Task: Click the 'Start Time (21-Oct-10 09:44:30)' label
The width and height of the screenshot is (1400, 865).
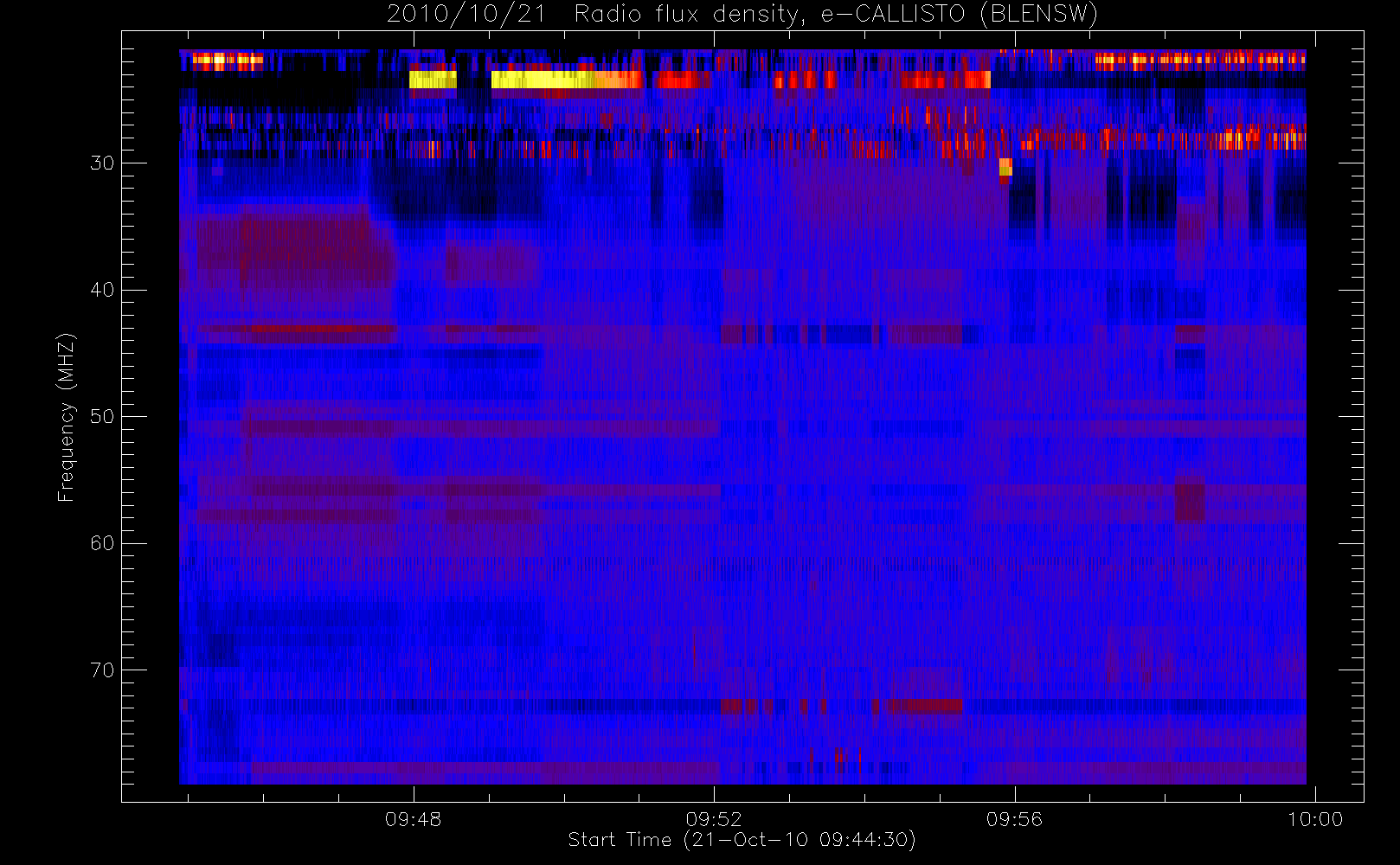Action: (742, 840)
